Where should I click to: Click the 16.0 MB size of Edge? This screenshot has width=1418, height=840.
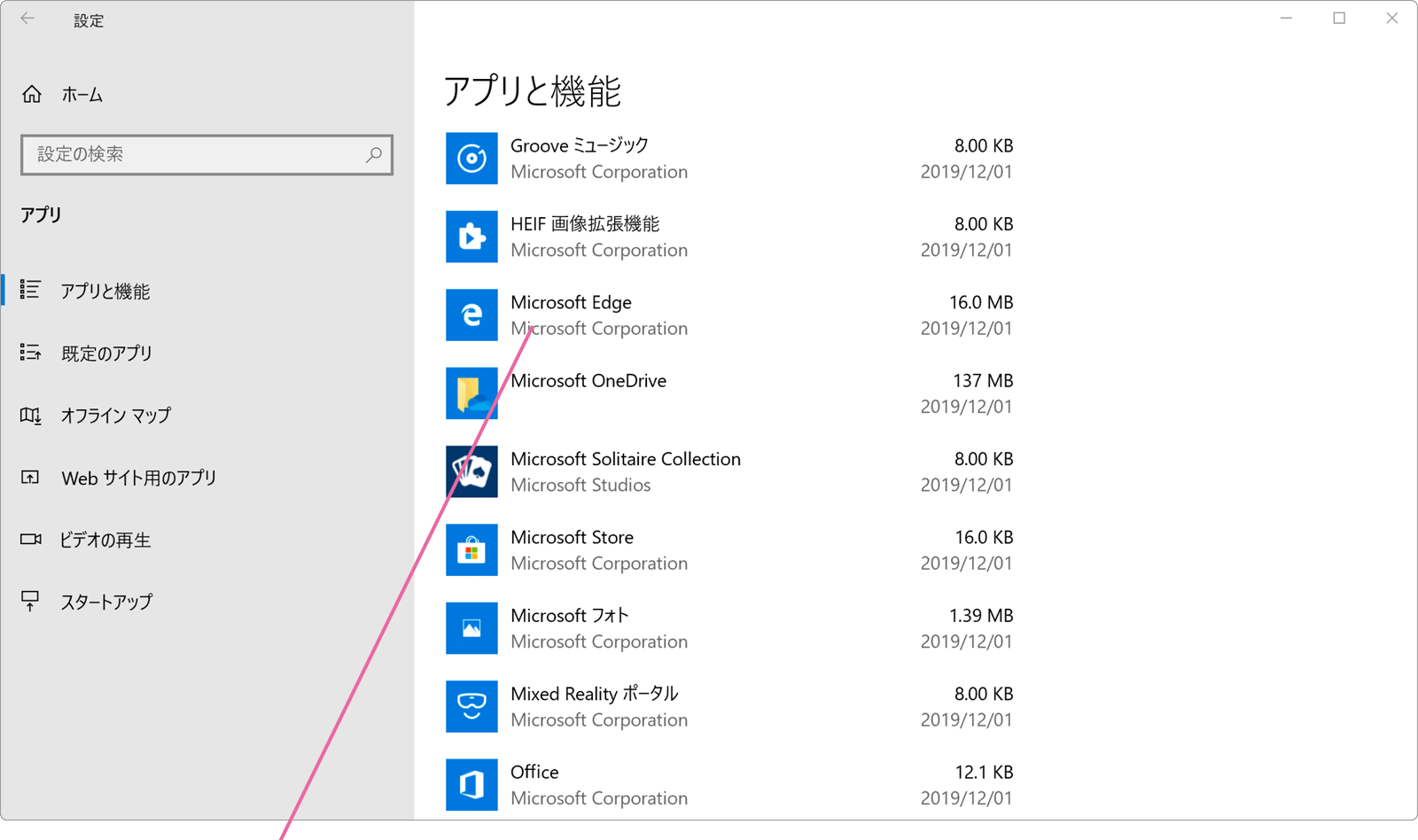[x=981, y=302]
